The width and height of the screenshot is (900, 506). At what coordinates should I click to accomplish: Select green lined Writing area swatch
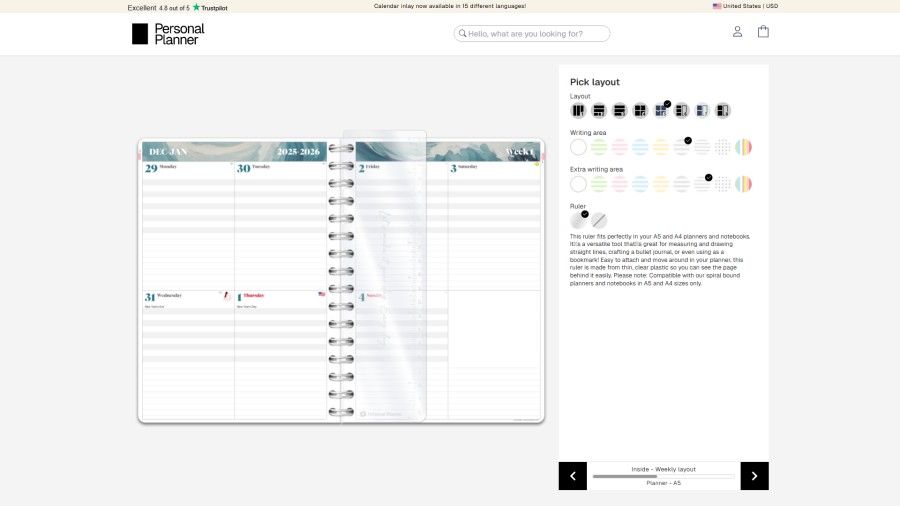(599, 147)
